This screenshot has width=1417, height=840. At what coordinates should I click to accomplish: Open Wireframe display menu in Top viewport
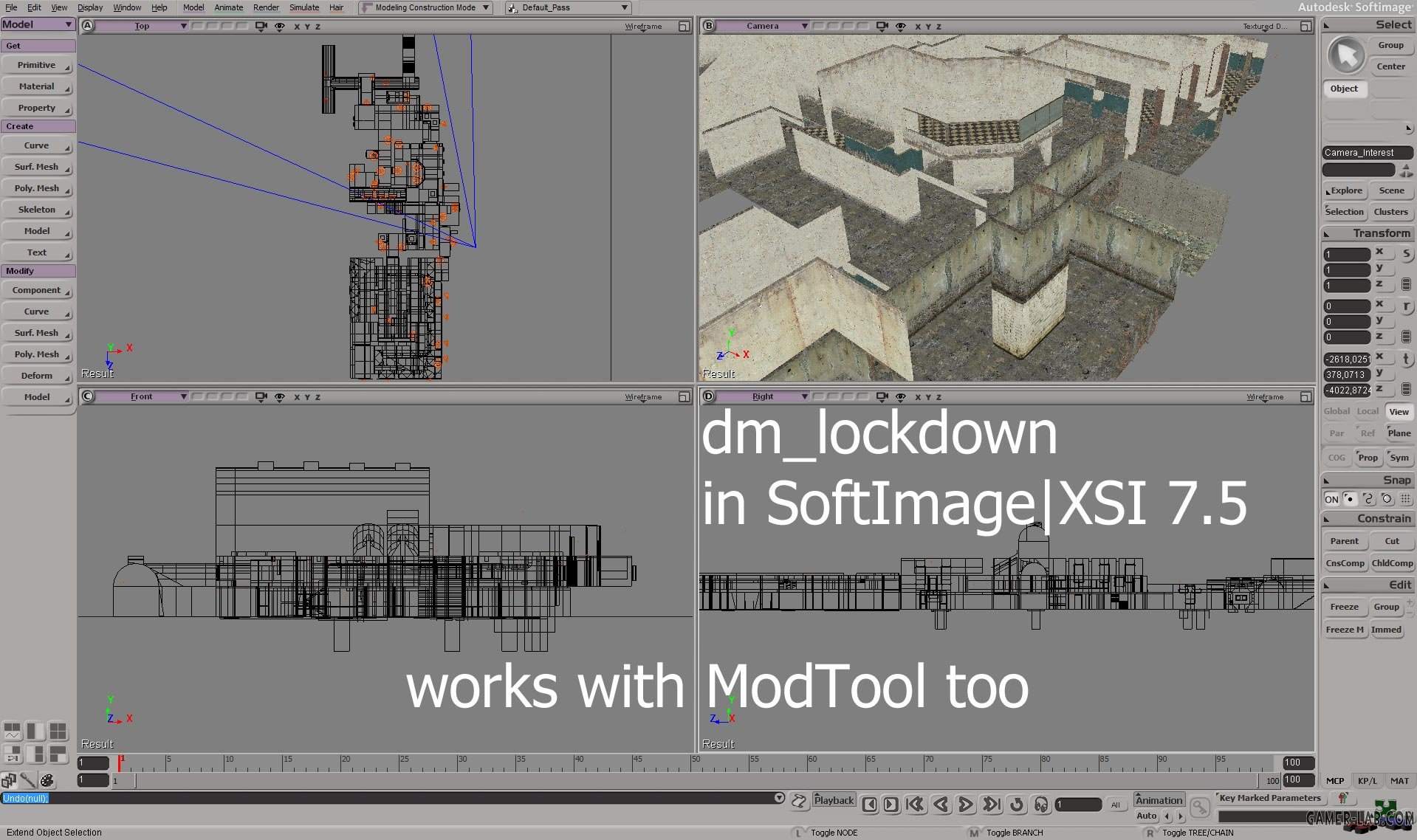[643, 26]
